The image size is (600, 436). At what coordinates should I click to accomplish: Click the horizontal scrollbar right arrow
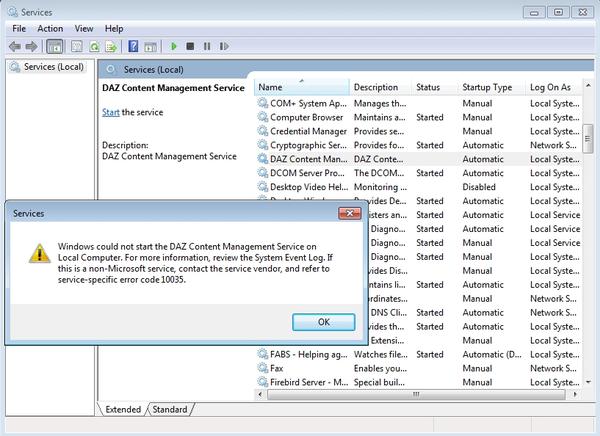tap(575, 394)
